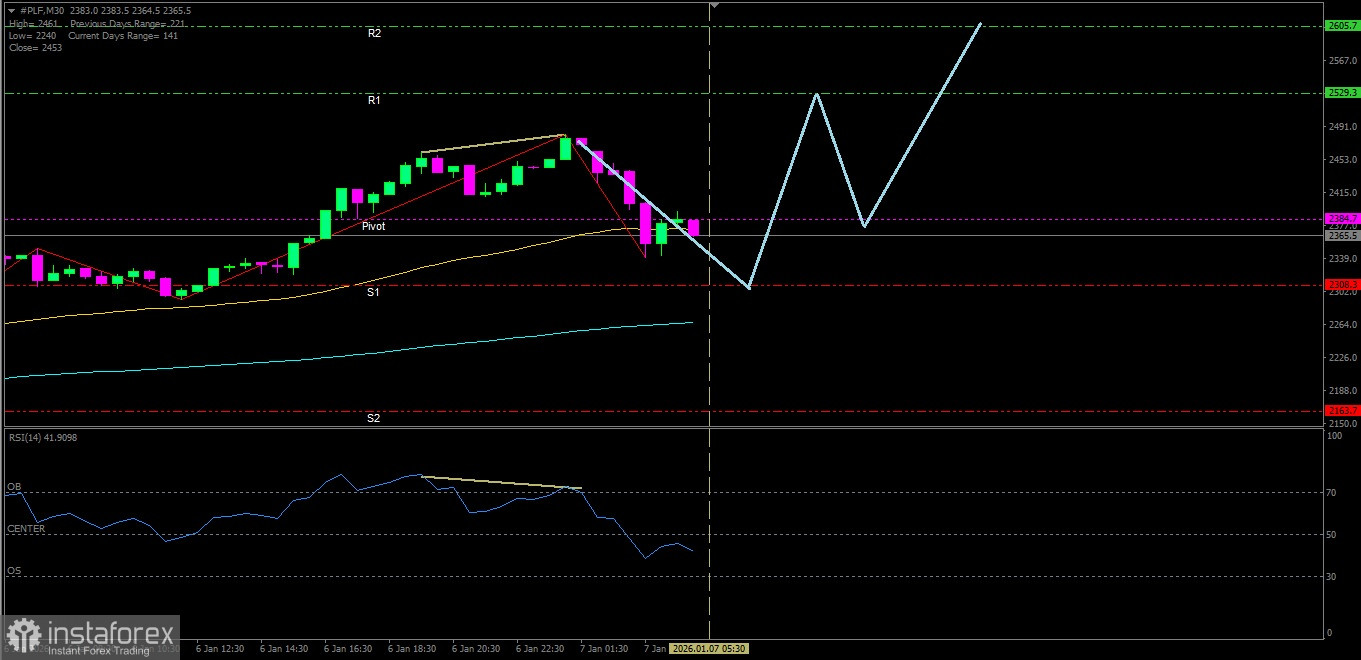This screenshot has height=660, width=1361.
Task: Click the red 2308.3 price tag
Action: click(x=1341, y=285)
